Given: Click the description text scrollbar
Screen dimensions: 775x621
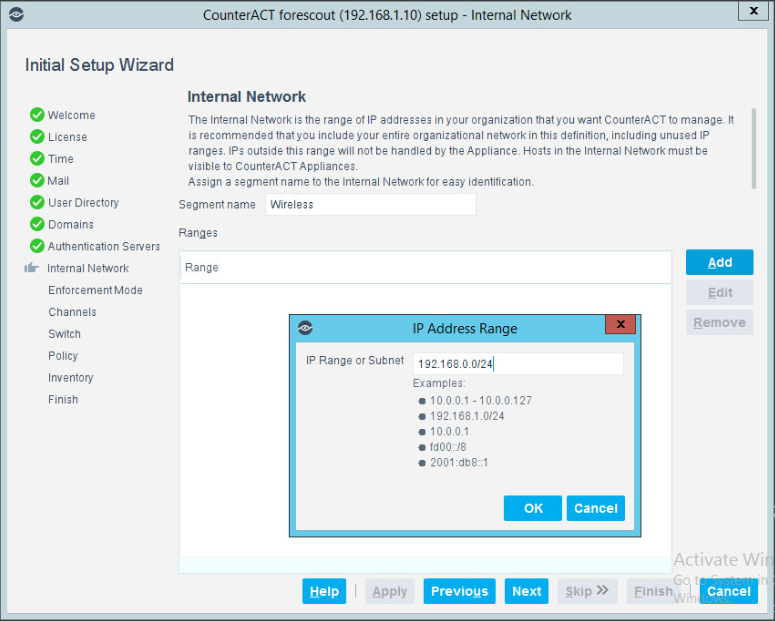Looking at the screenshot, I should pyautogui.click(x=753, y=148).
